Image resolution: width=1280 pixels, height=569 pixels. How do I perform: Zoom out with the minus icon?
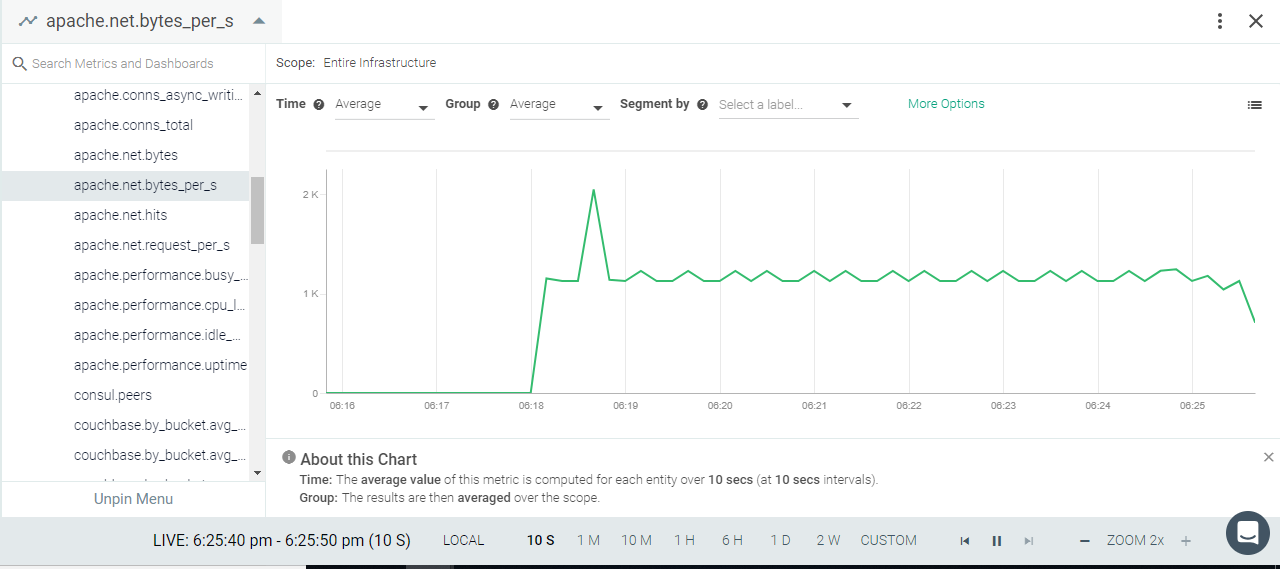[1085, 541]
